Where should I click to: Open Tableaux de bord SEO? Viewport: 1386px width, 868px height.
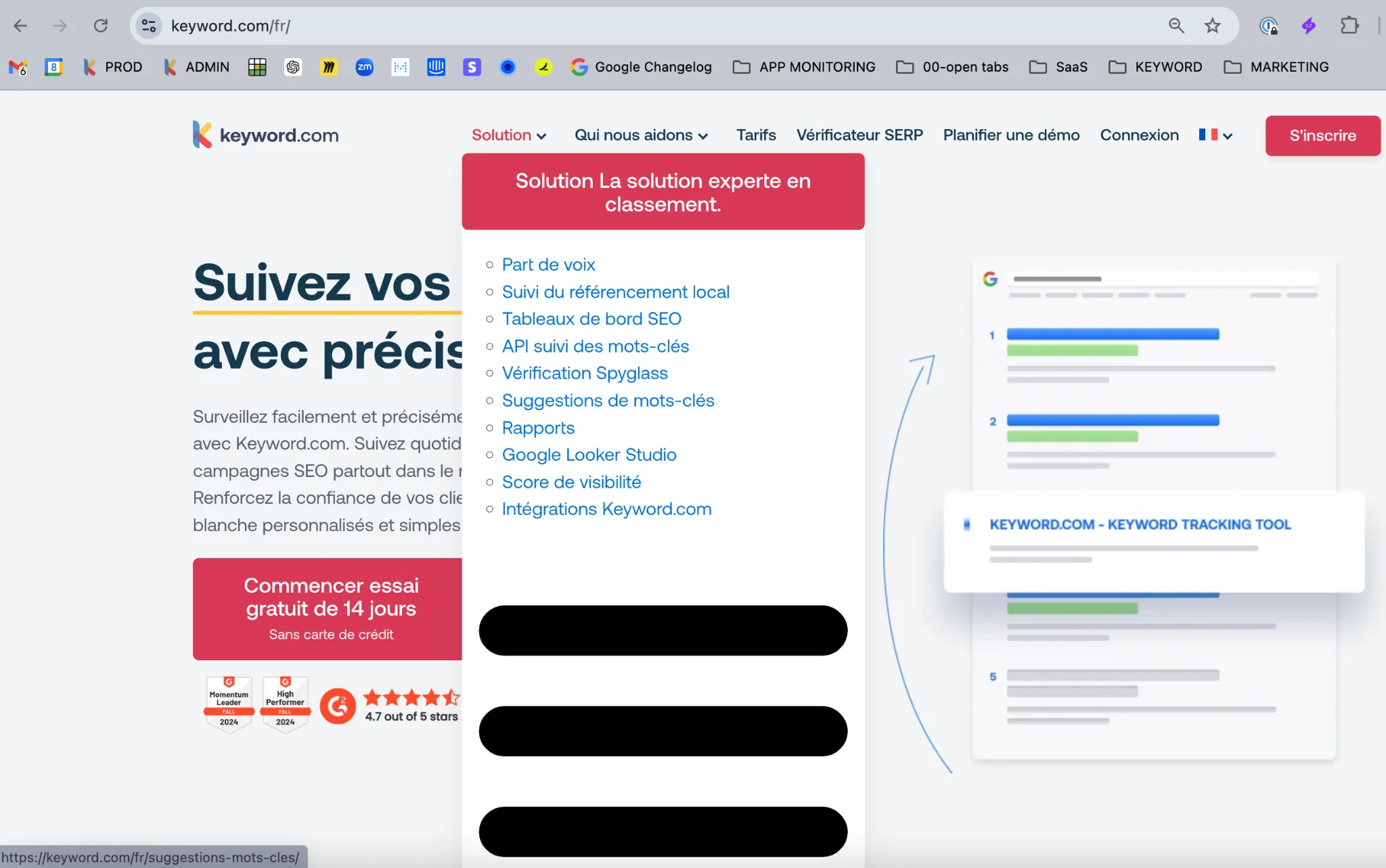(x=591, y=319)
